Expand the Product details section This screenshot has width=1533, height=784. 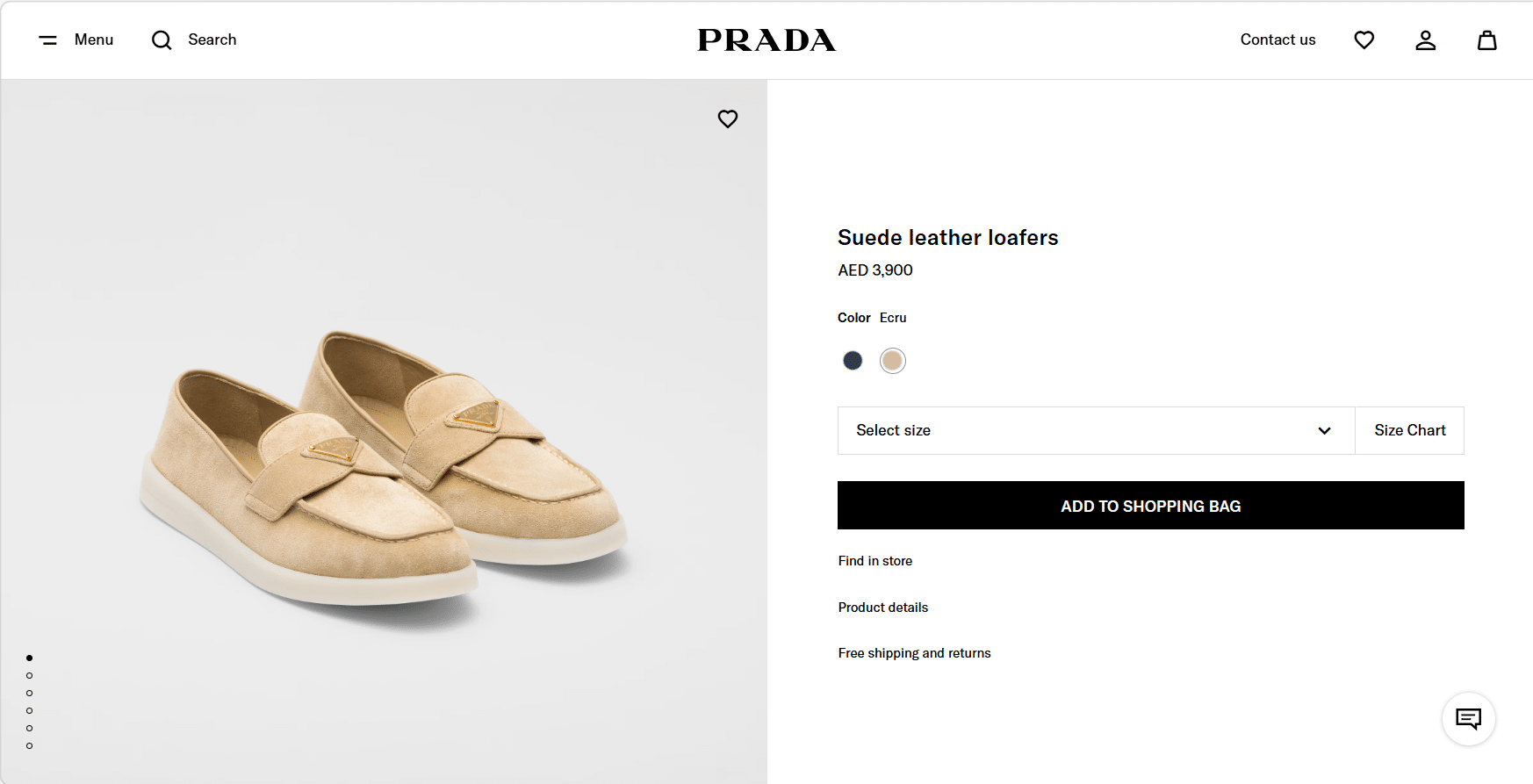pos(882,608)
